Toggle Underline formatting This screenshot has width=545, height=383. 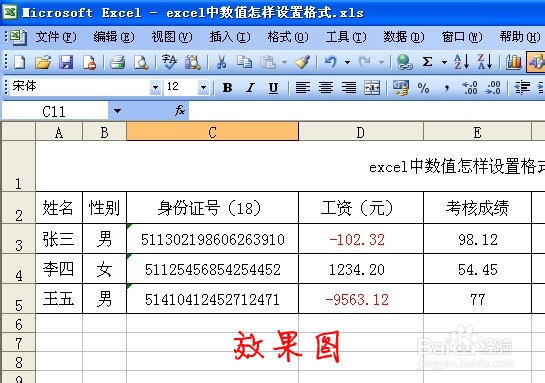click(x=274, y=88)
